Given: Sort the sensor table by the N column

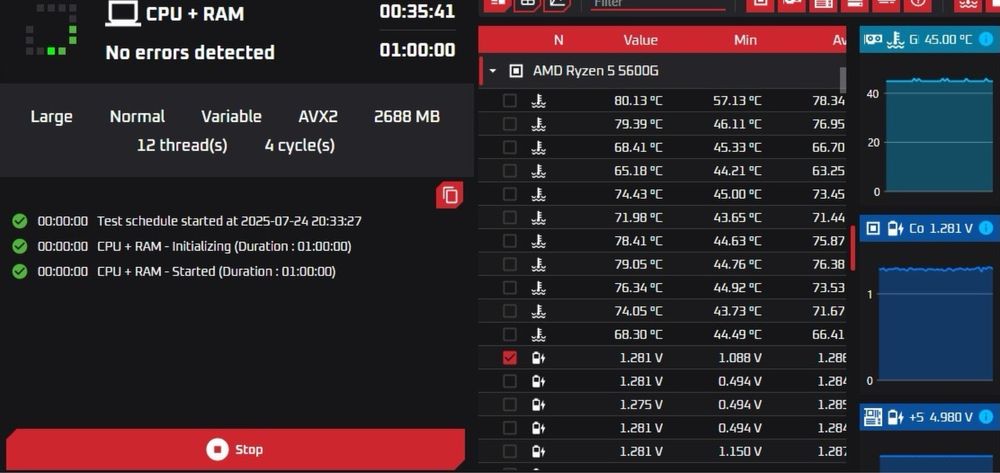Looking at the screenshot, I should (558, 40).
